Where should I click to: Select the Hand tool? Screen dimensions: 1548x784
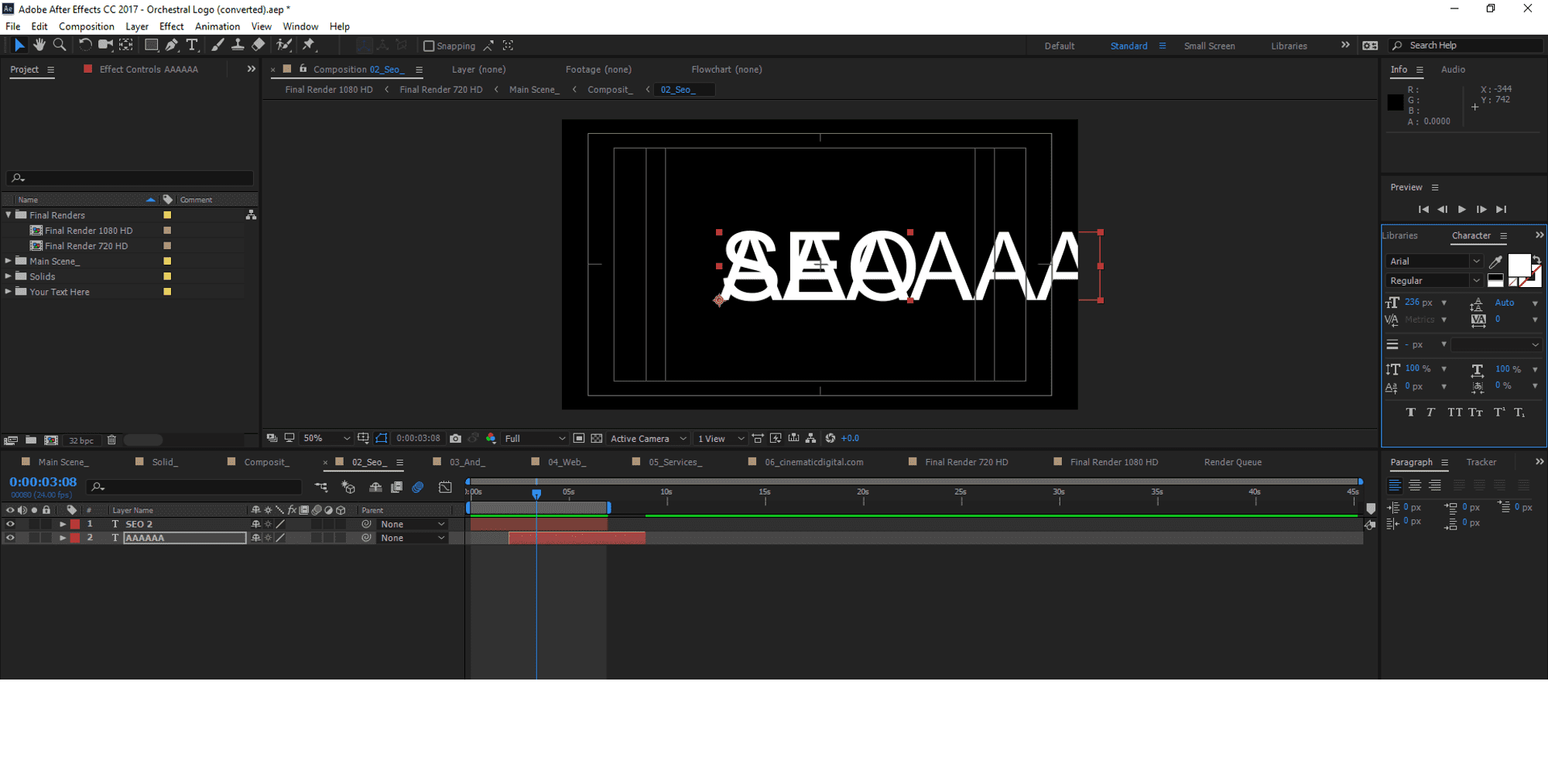coord(39,46)
